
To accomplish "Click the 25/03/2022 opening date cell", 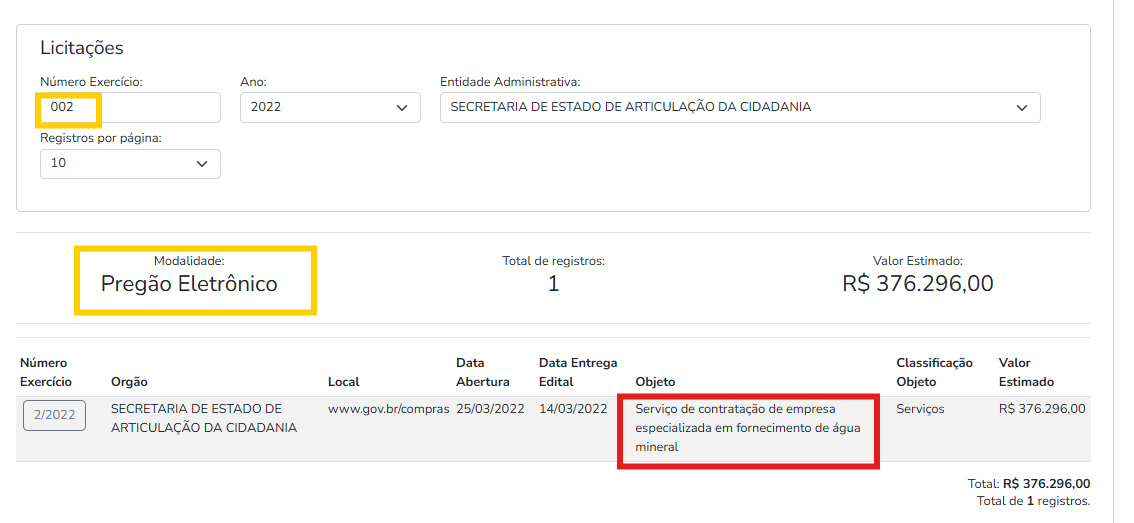I will pyautogui.click(x=490, y=409).
